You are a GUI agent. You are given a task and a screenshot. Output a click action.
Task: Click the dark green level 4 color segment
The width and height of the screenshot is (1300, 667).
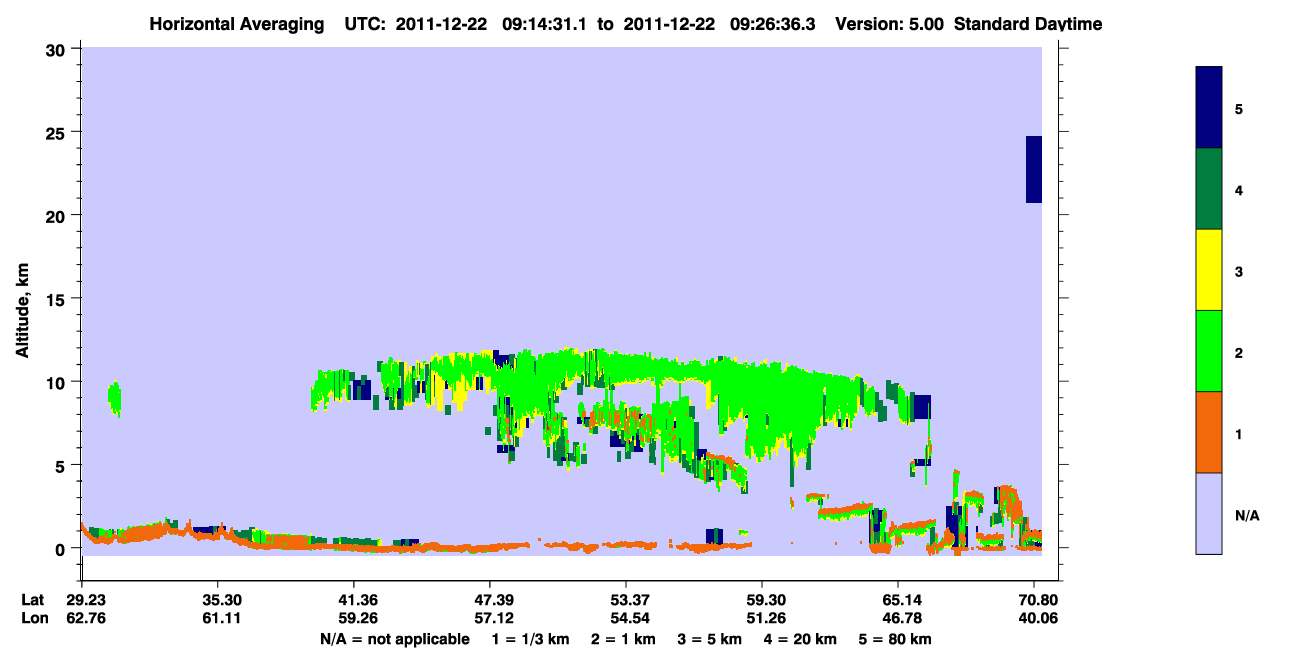pos(1208,189)
